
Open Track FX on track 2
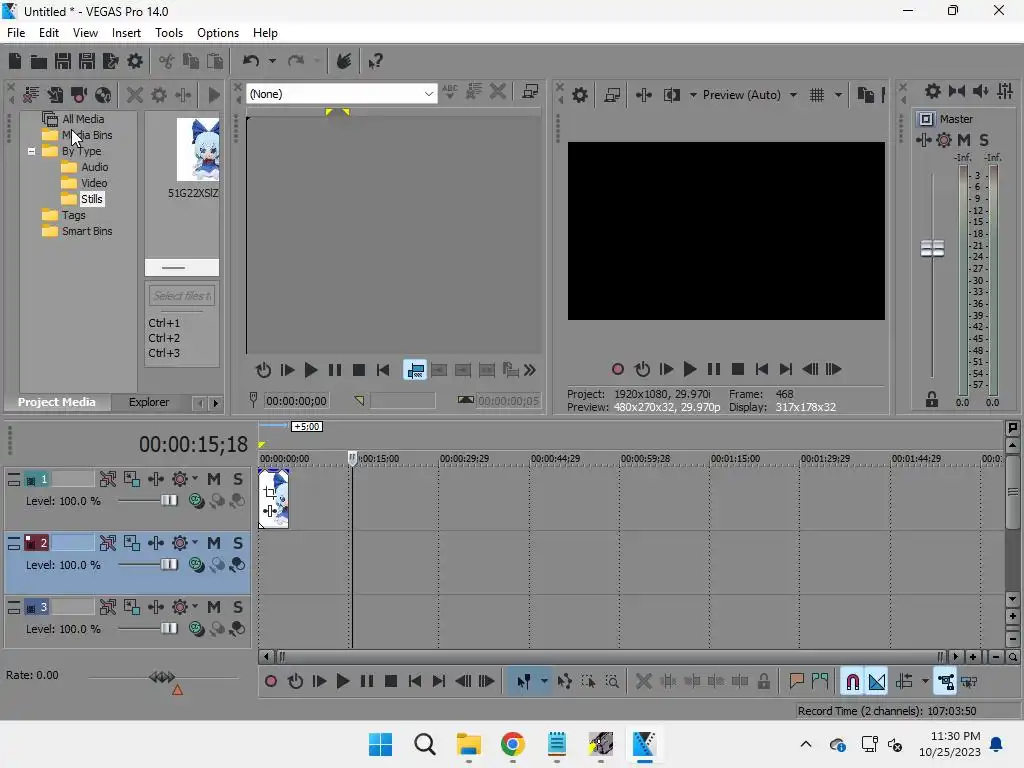pos(180,543)
